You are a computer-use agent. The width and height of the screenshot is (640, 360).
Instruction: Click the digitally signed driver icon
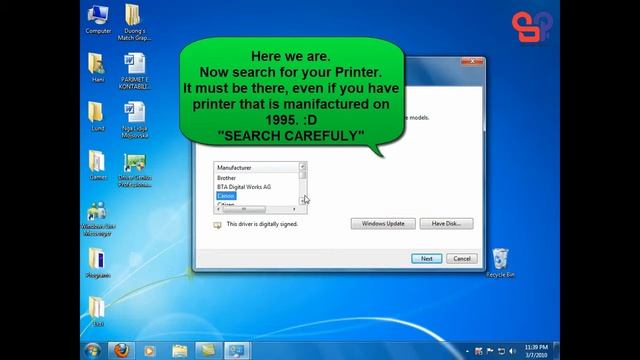[217, 225]
